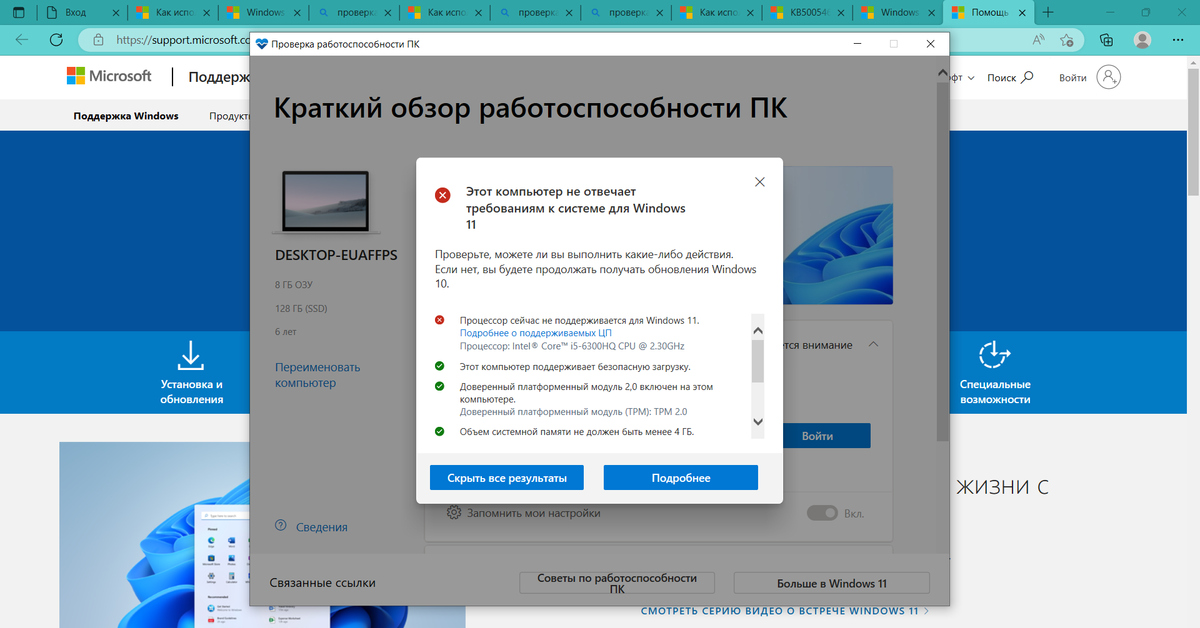Screen dimensions: 1200x628
Task: Go back with the browser arrow
Action: pyautogui.click(x=22, y=41)
